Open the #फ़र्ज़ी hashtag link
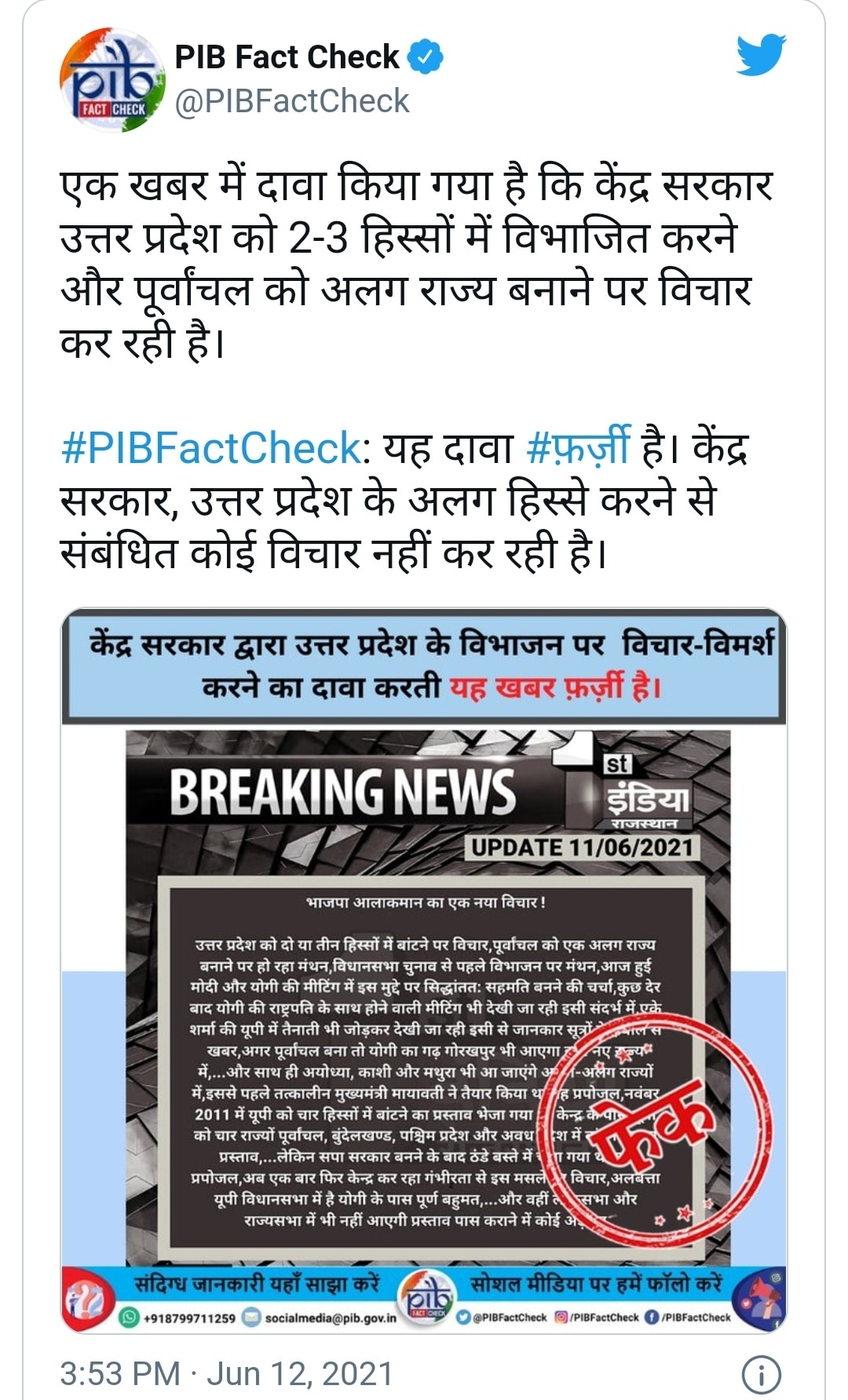The image size is (848, 1400). point(578,448)
